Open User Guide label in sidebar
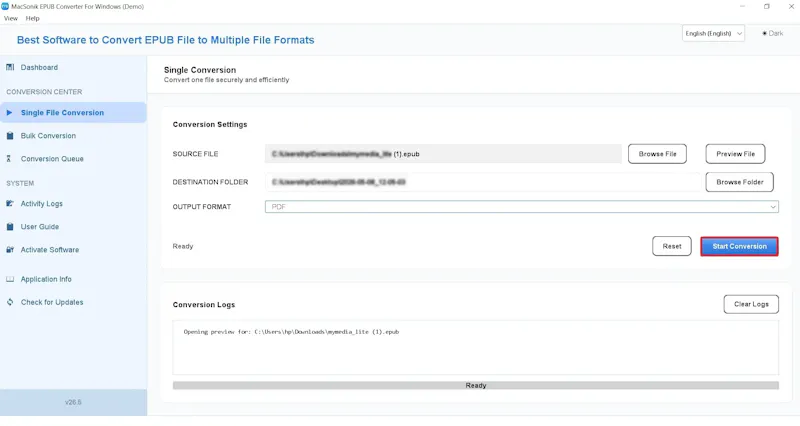Viewport: 800px width, 426px height. click(x=40, y=227)
